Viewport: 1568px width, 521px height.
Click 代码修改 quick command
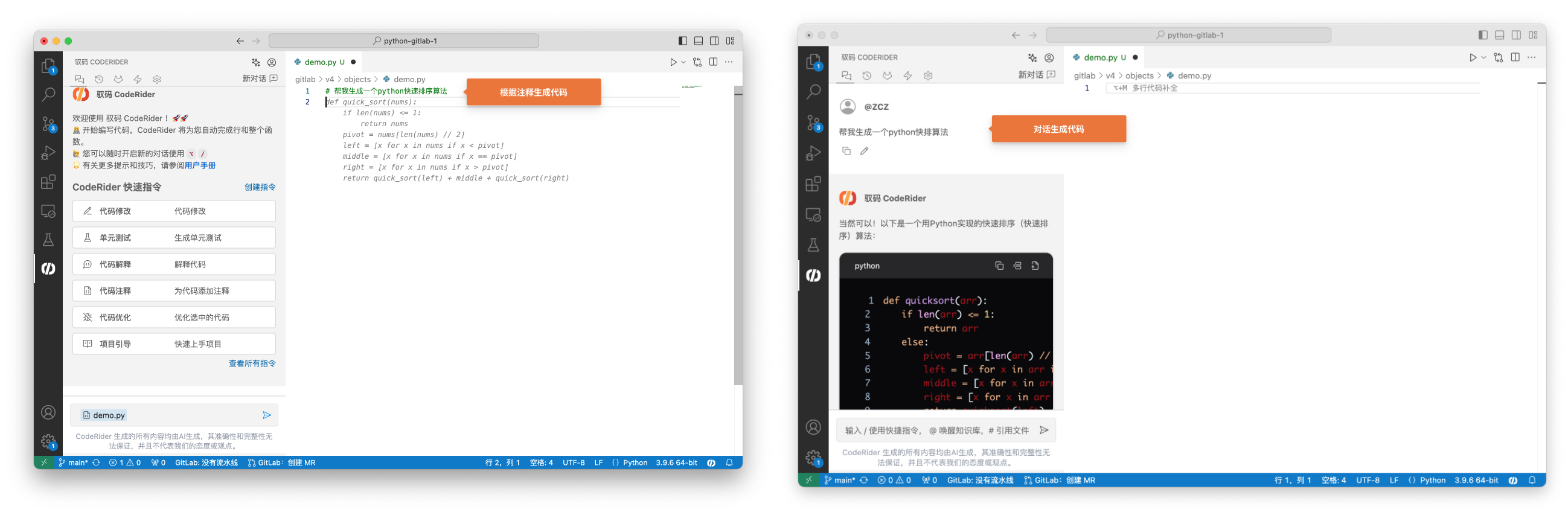[x=174, y=211]
